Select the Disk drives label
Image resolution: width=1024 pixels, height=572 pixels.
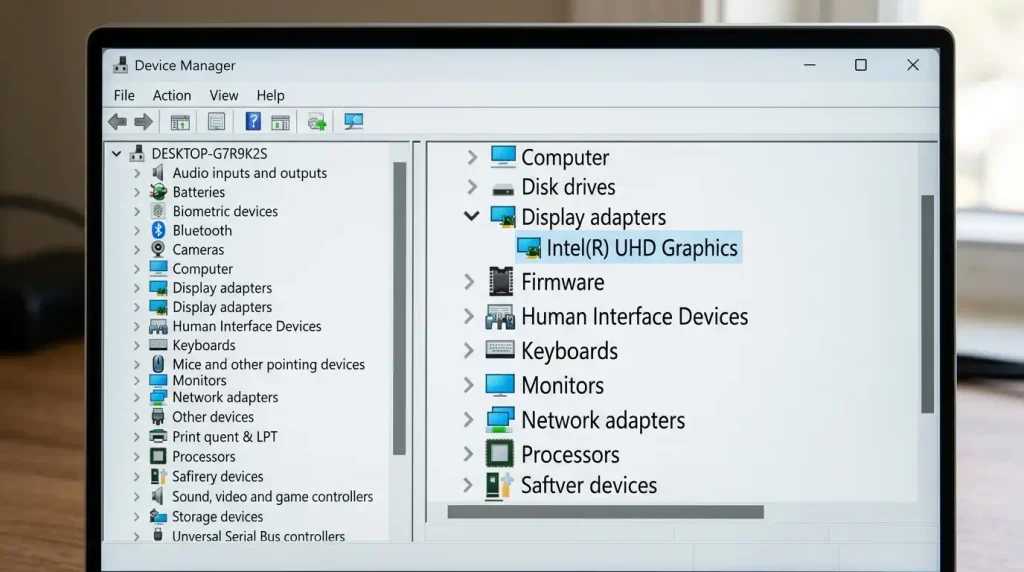click(x=568, y=187)
